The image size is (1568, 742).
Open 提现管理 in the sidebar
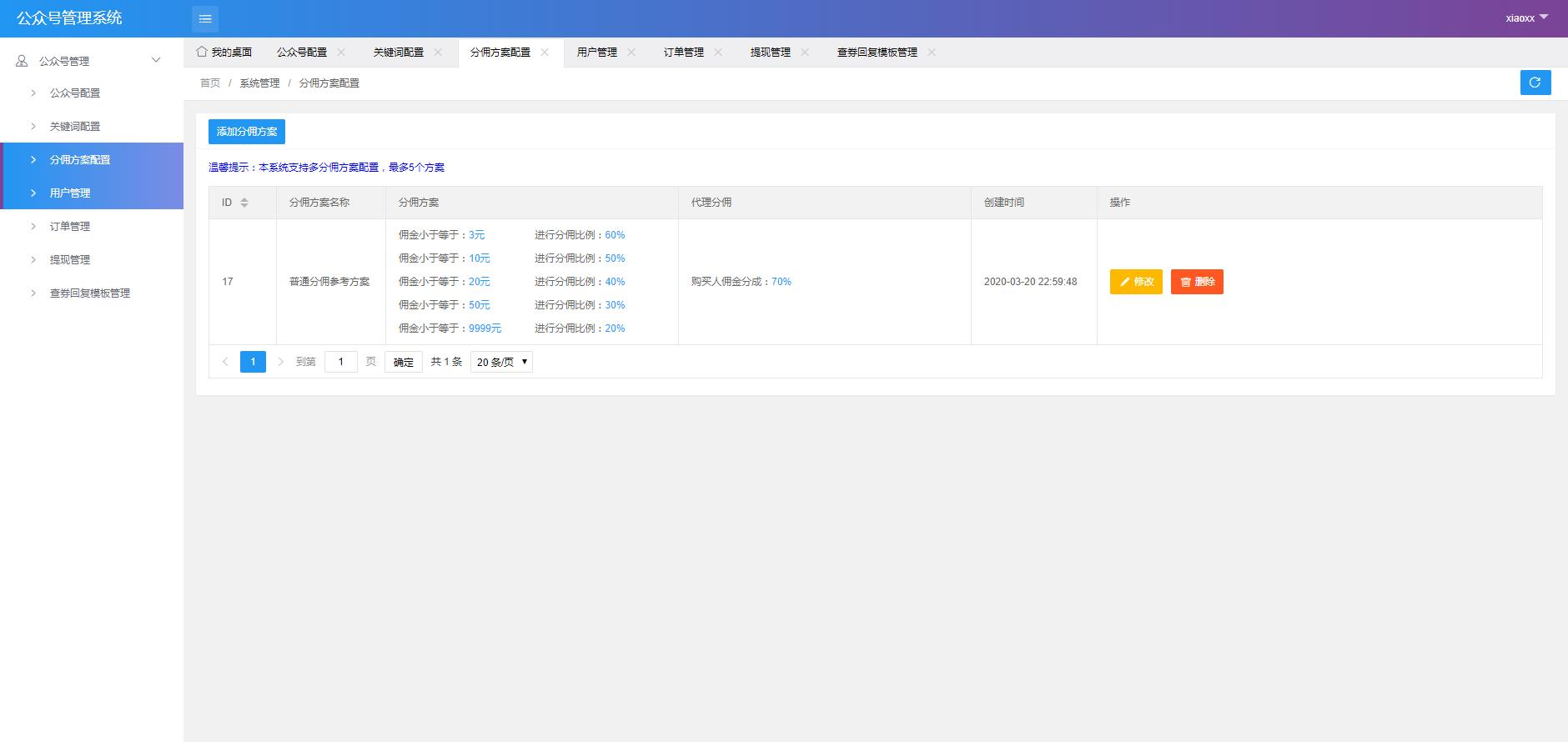tap(92, 259)
